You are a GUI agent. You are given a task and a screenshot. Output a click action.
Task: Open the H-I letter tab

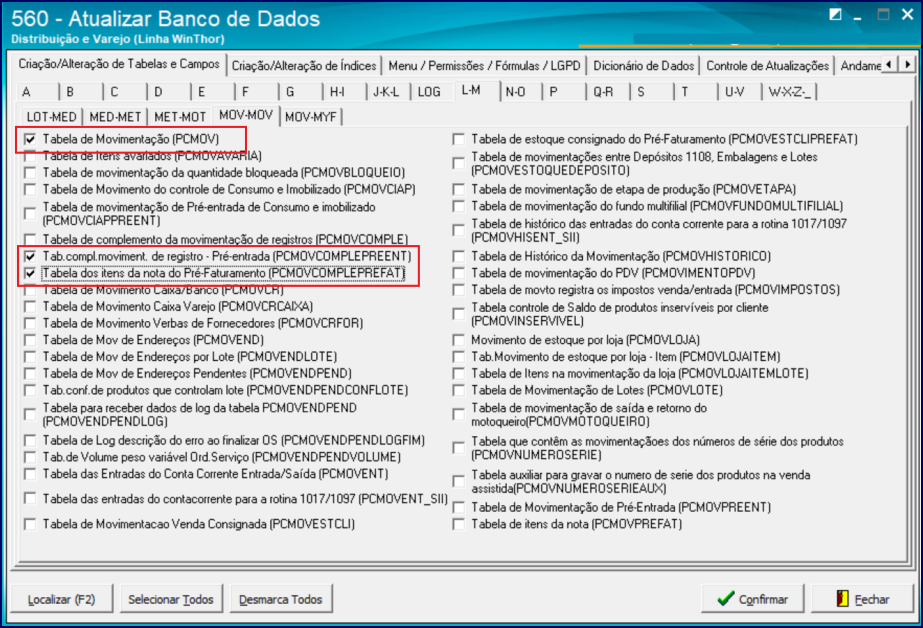point(344,92)
